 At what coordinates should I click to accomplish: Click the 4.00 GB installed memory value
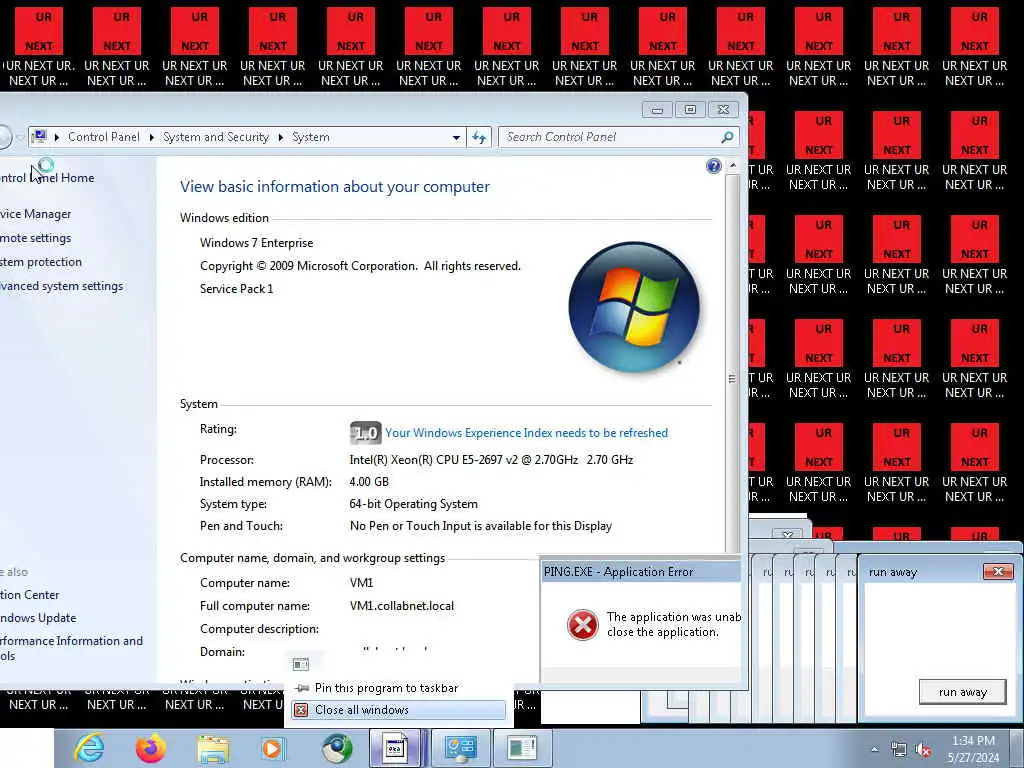coord(369,482)
